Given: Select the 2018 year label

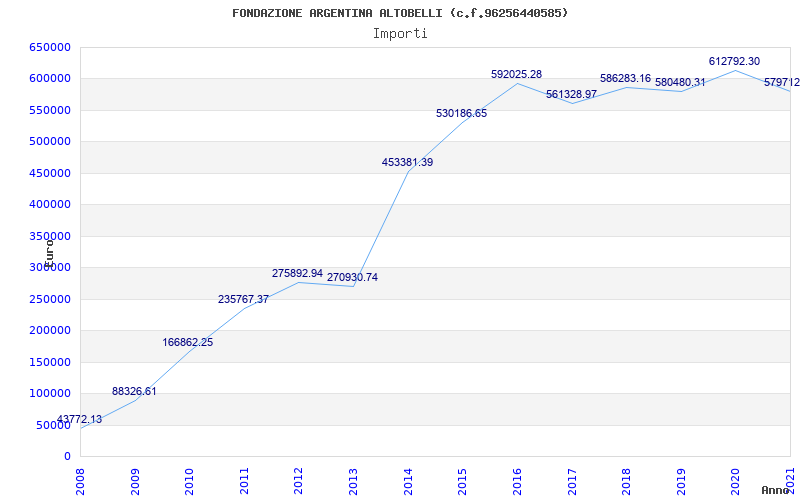Looking at the screenshot, I should (627, 481).
